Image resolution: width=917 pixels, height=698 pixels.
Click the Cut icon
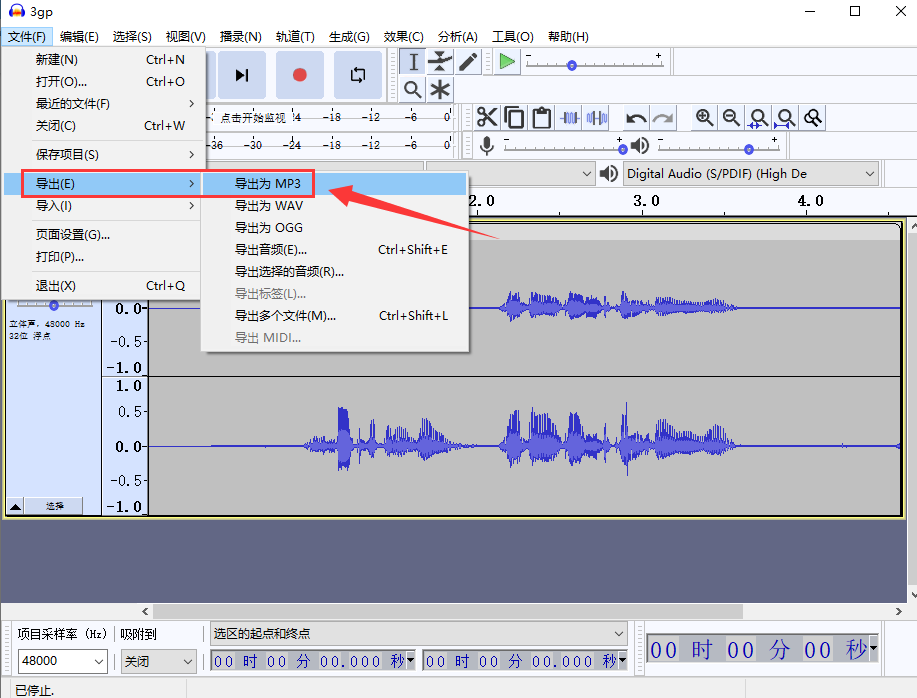pos(487,117)
